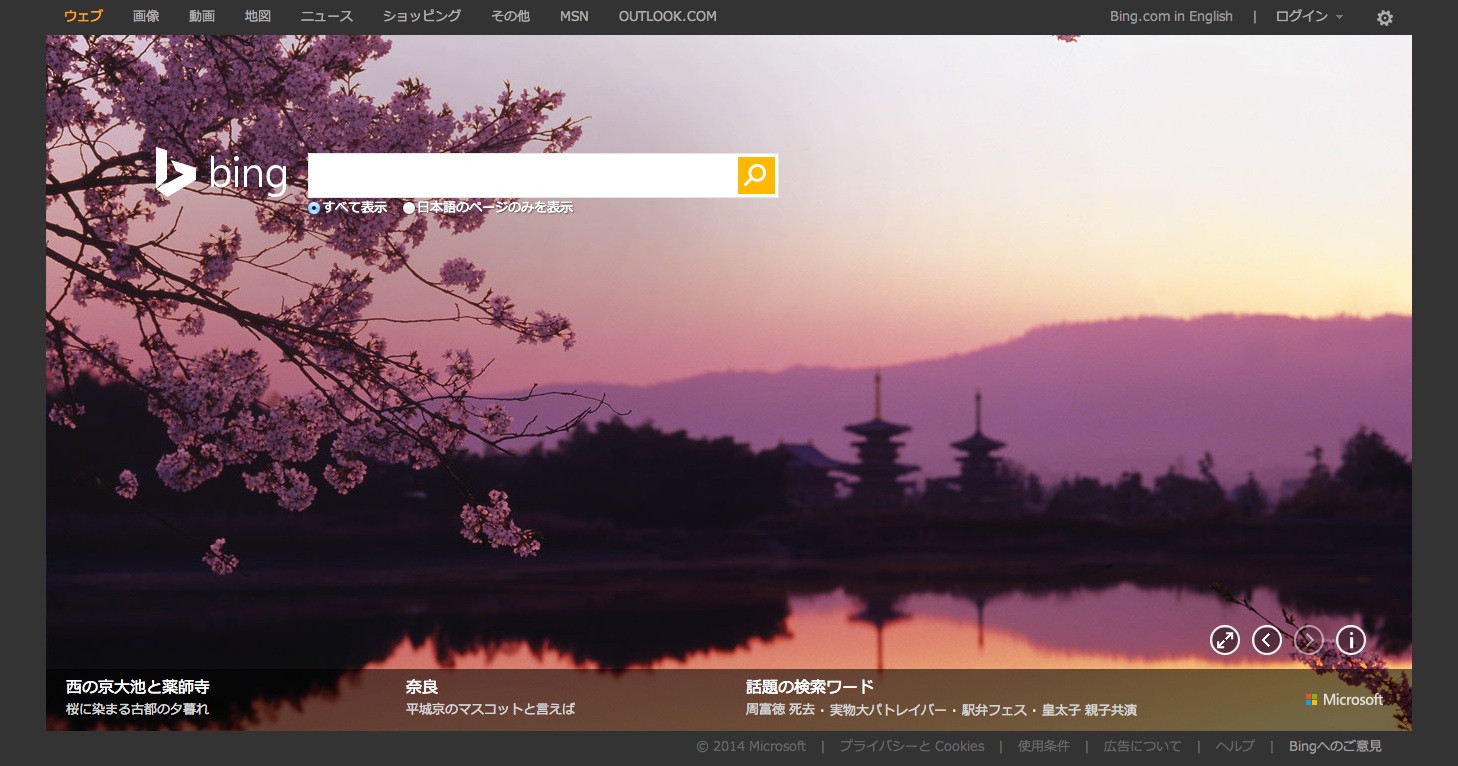Click the Bing.com in English link
The image size is (1458, 766).
point(1171,17)
